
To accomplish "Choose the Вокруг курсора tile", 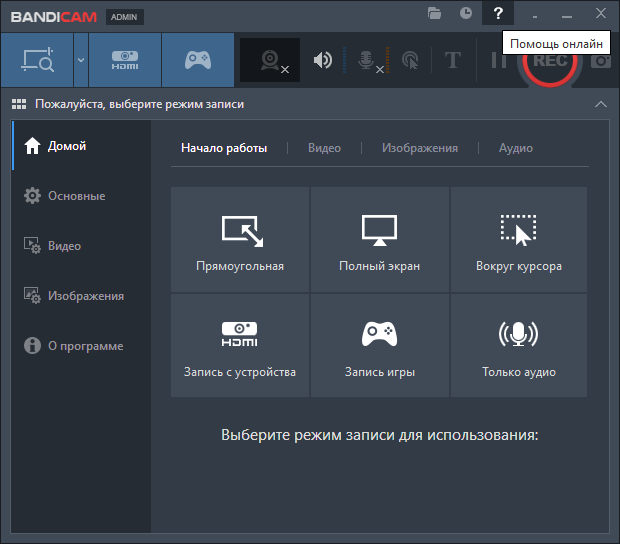I will click(519, 240).
